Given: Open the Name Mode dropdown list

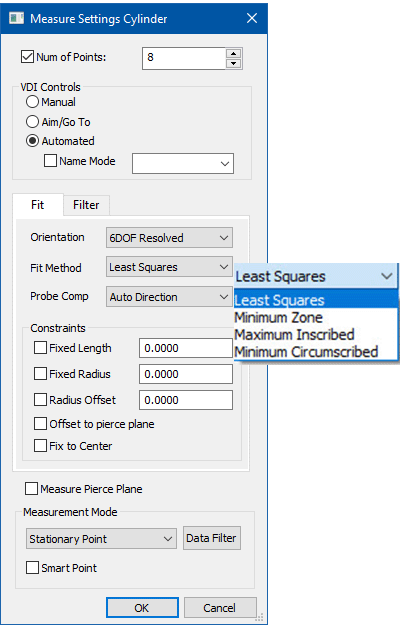Looking at the screenshot, I should coord(183,163).
